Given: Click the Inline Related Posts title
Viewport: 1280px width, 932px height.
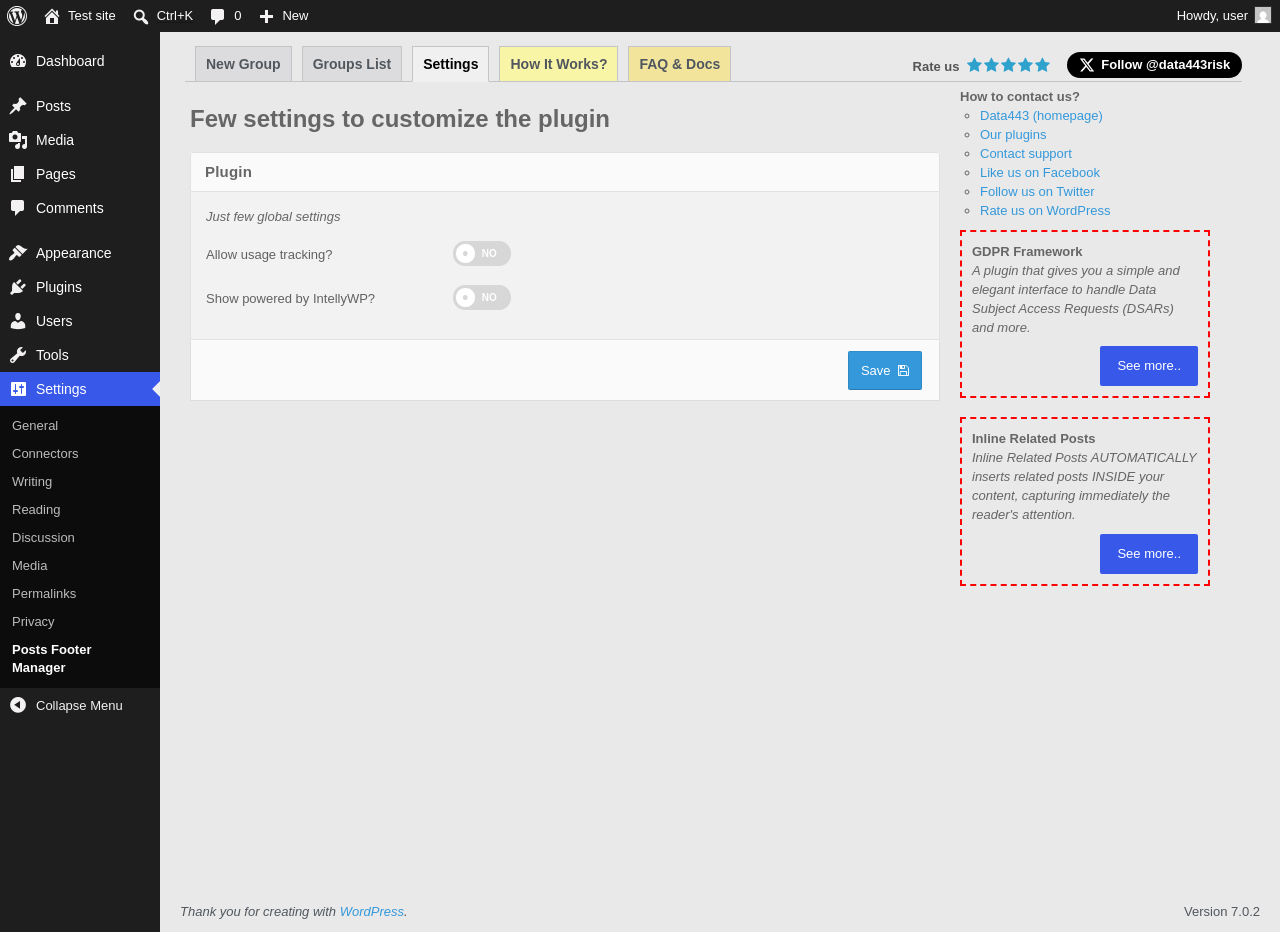Looking at the screenshot, I should pos(1034,439).
